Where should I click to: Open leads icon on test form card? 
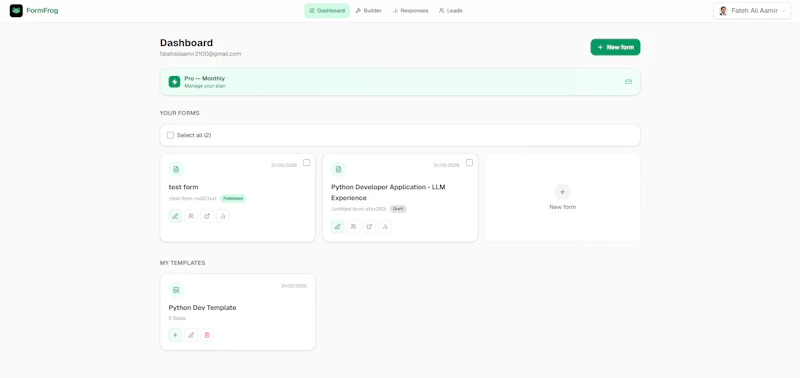[x=191, y=216]
